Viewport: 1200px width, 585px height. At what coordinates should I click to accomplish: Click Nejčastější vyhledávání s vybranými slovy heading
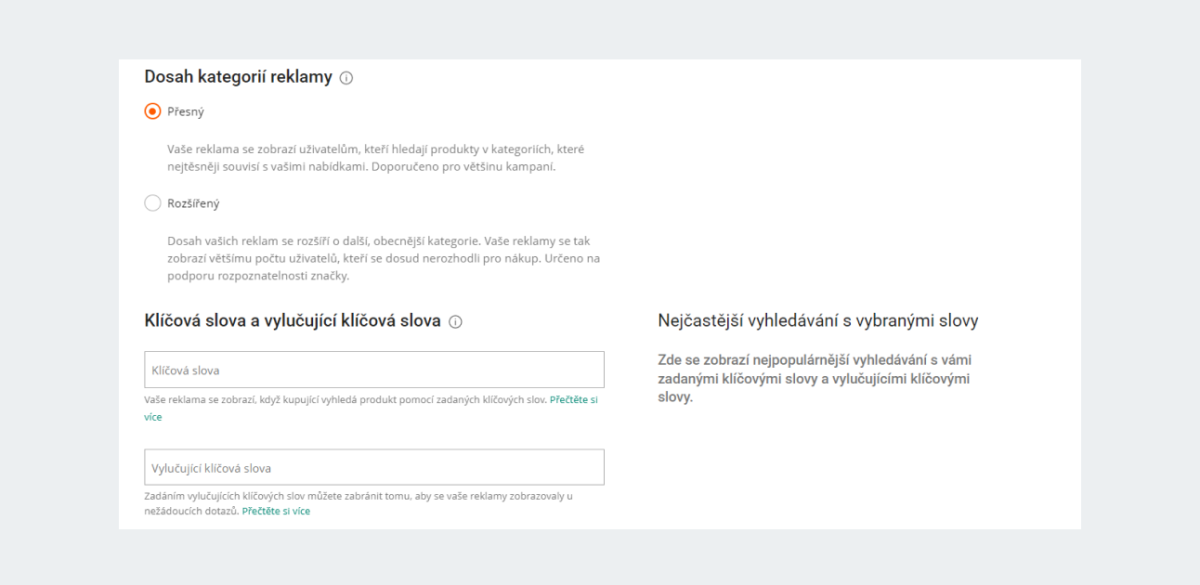818,321
